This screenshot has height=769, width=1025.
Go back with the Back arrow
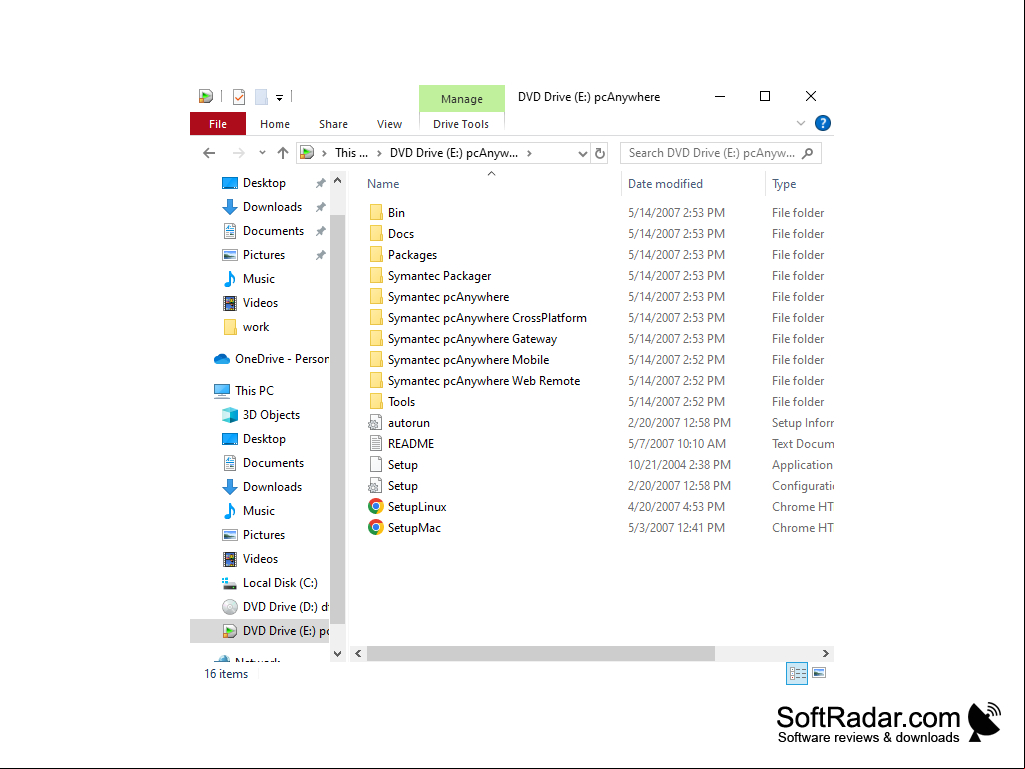pos(209,153)
